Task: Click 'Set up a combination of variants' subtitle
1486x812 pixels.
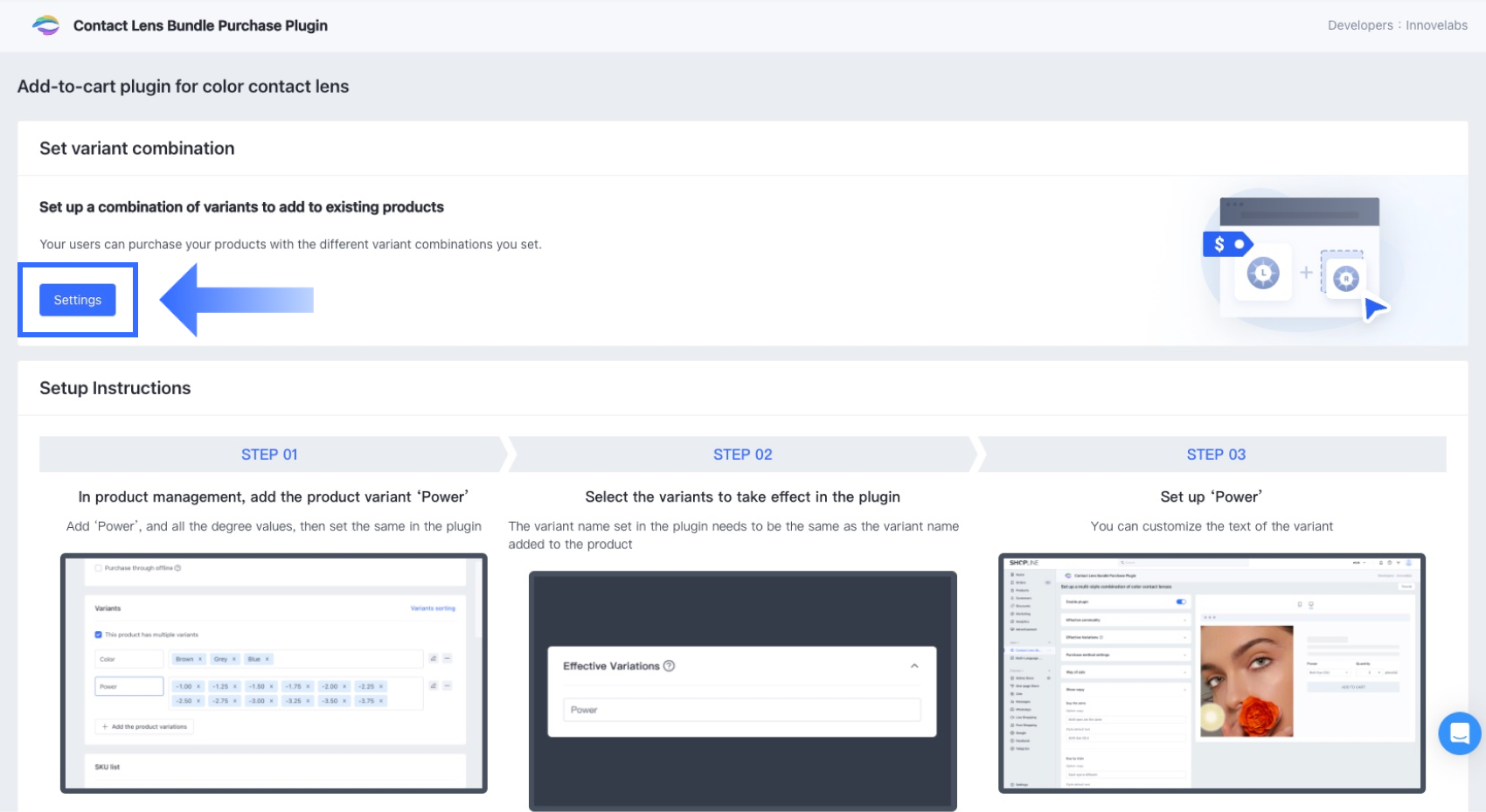Action: (x=241, y=207)
